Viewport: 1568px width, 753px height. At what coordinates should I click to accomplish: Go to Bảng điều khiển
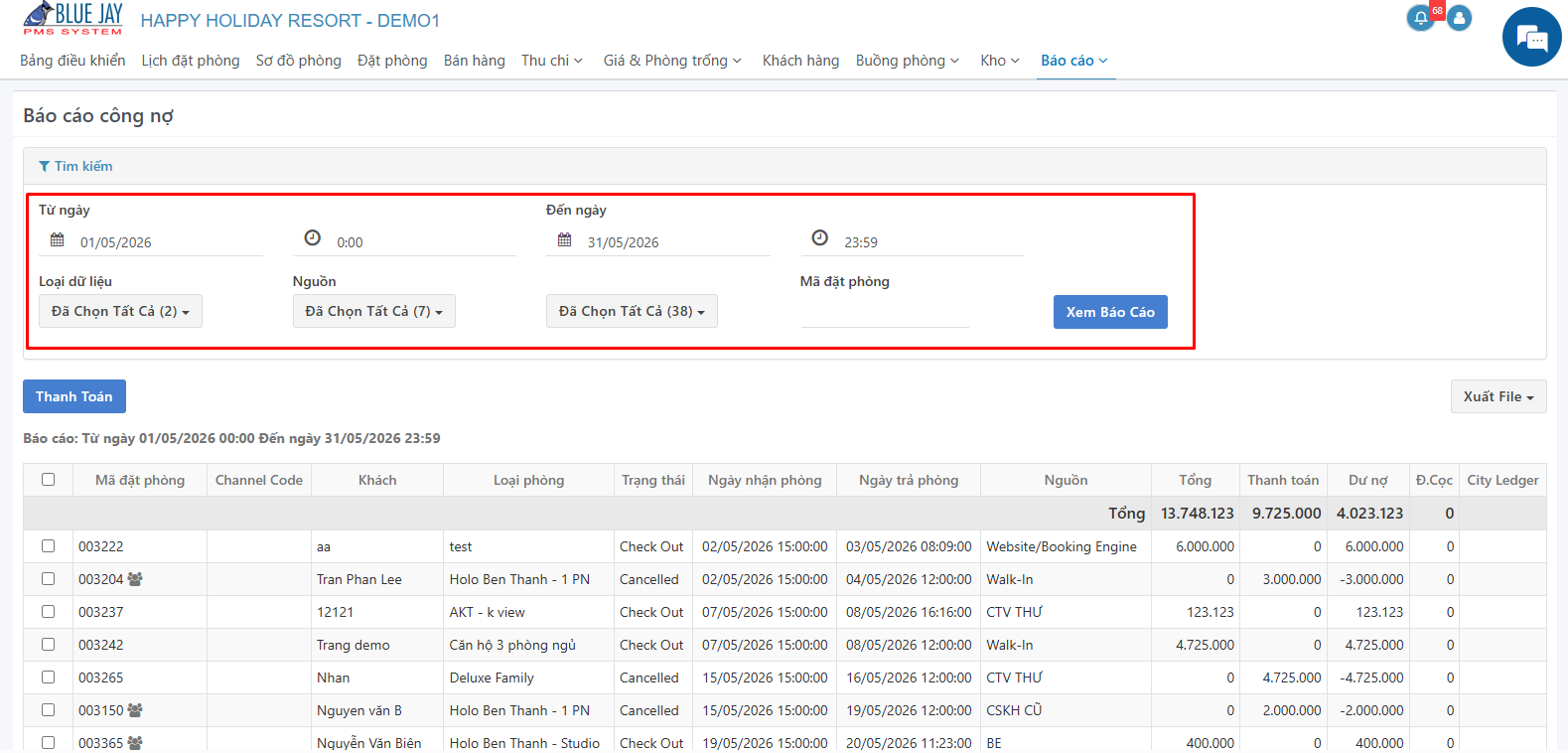72,61
